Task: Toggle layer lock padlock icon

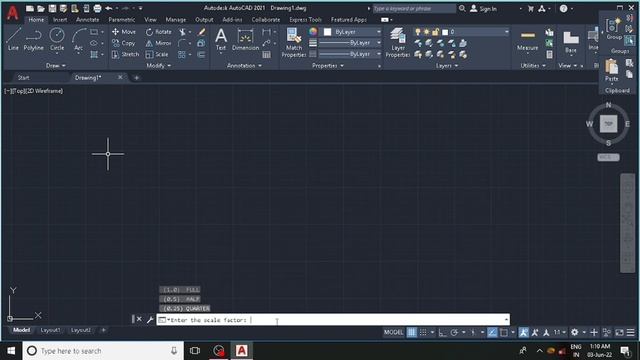Action: (x=436, y=32)
